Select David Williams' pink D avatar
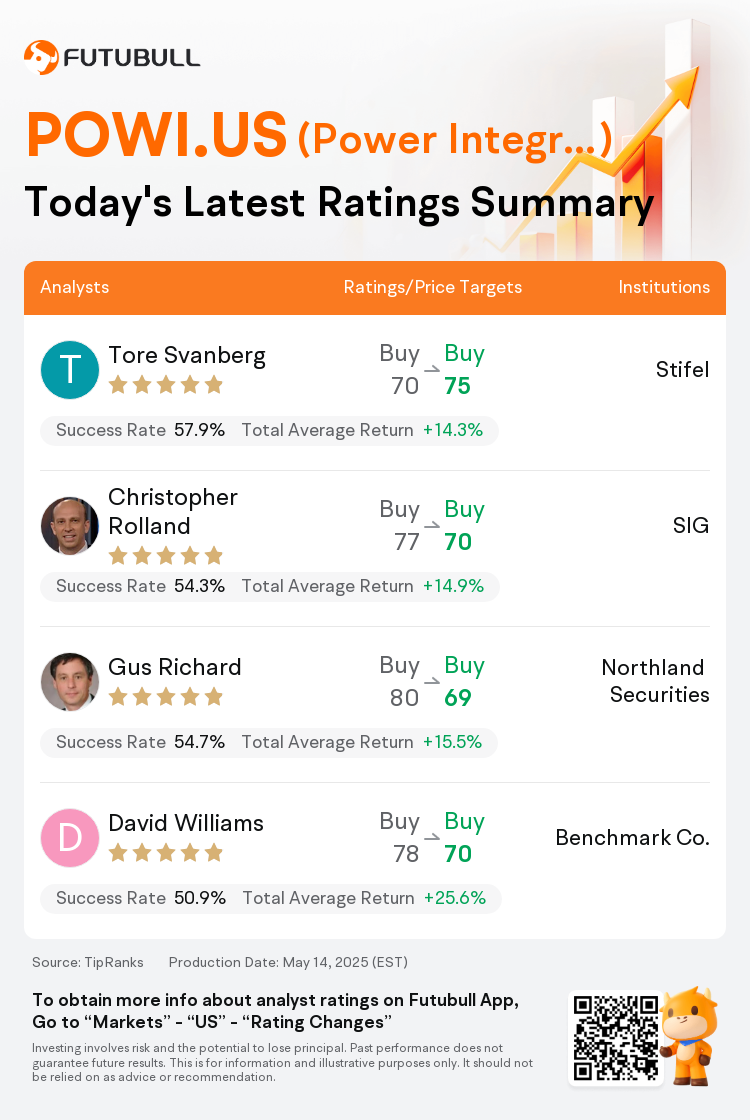The image size is (750, 1120). point(70,838)
